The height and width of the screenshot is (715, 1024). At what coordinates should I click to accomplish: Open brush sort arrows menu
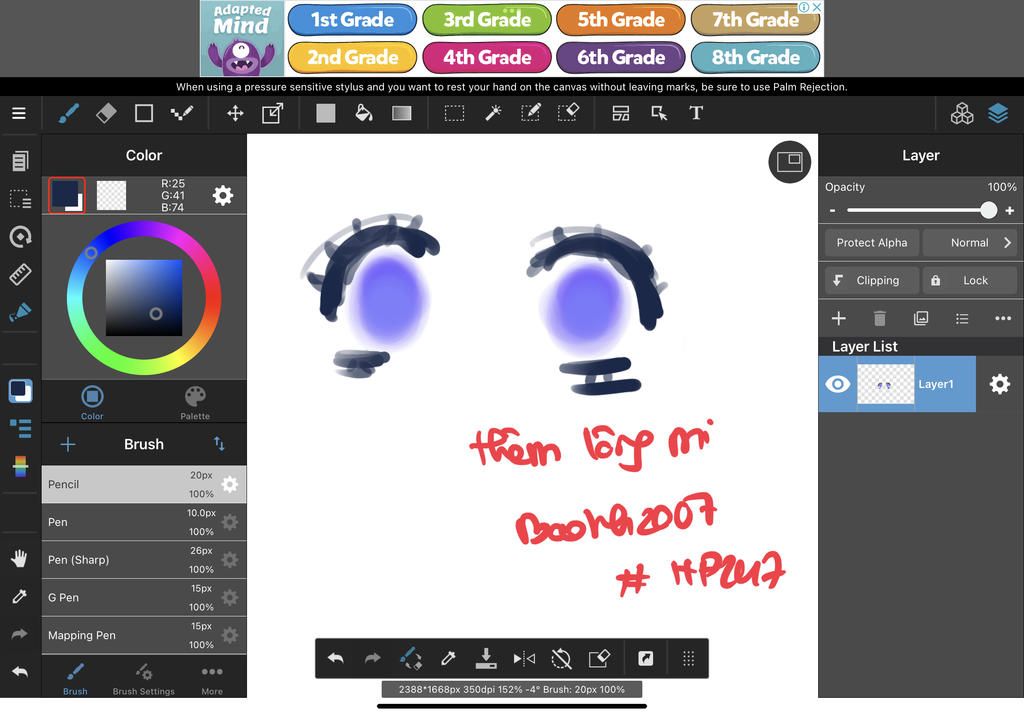pos(219,444)
